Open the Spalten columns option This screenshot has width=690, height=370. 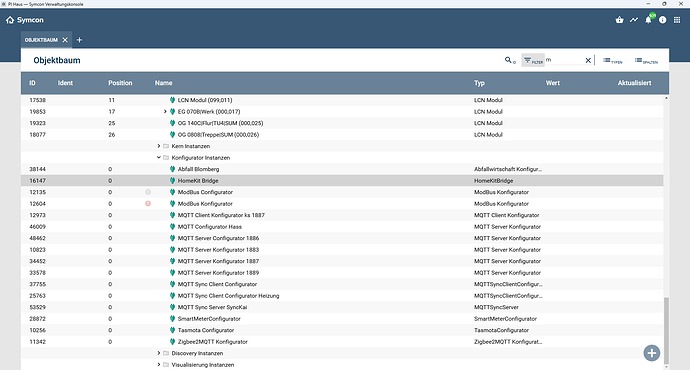[646, 61]
